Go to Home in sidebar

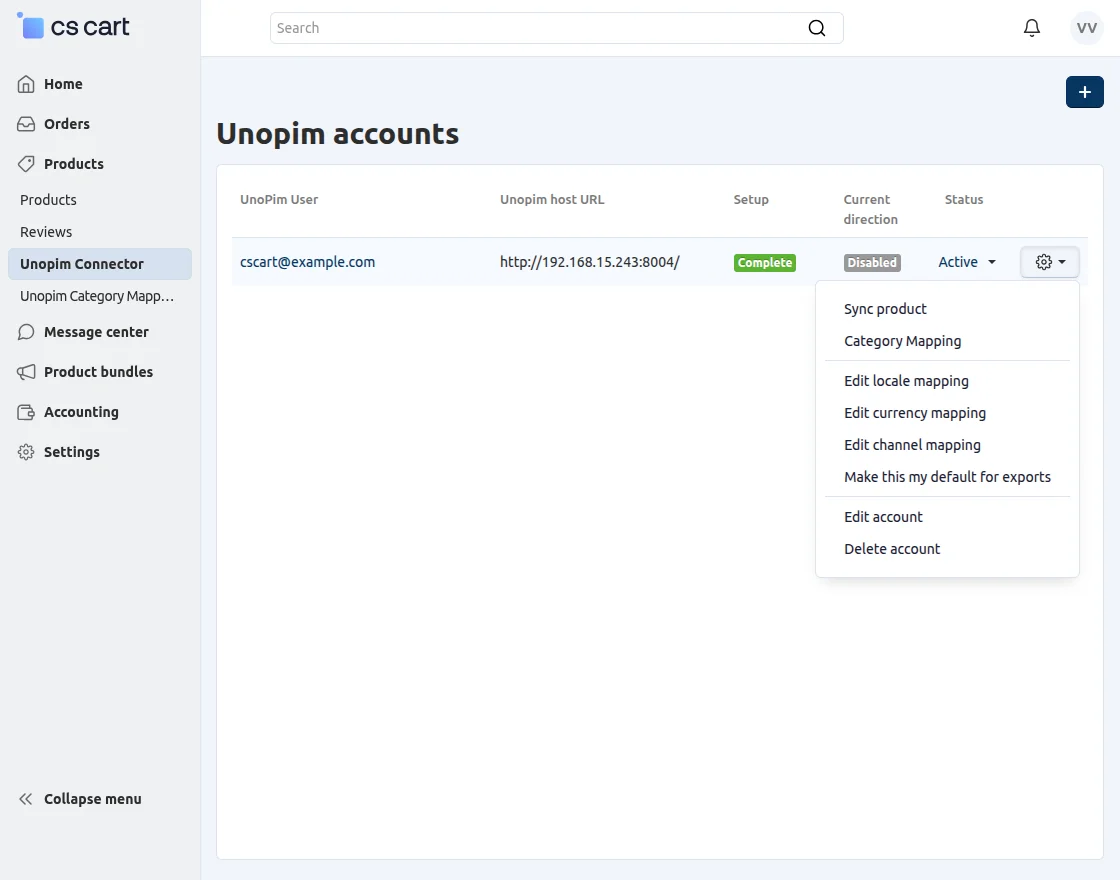[63, 84]
